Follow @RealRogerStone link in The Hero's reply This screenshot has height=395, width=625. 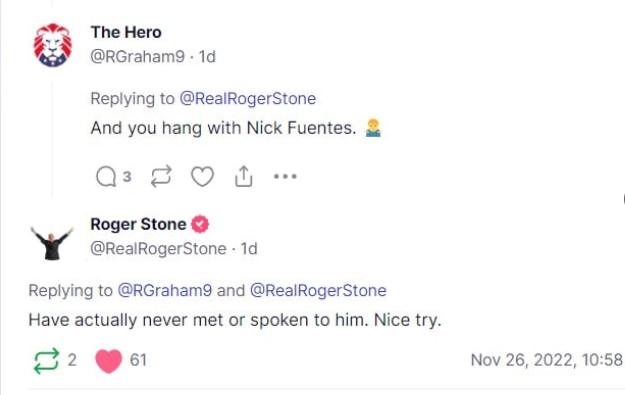[x=248, y=98]
